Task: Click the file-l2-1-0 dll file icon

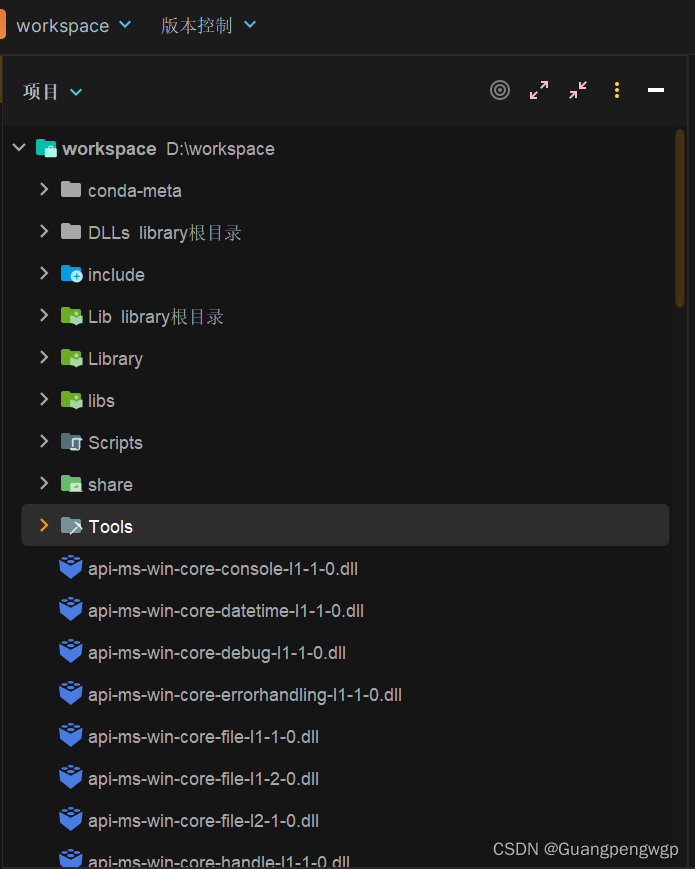Action: pyautogui.click(x=70, y=820)
